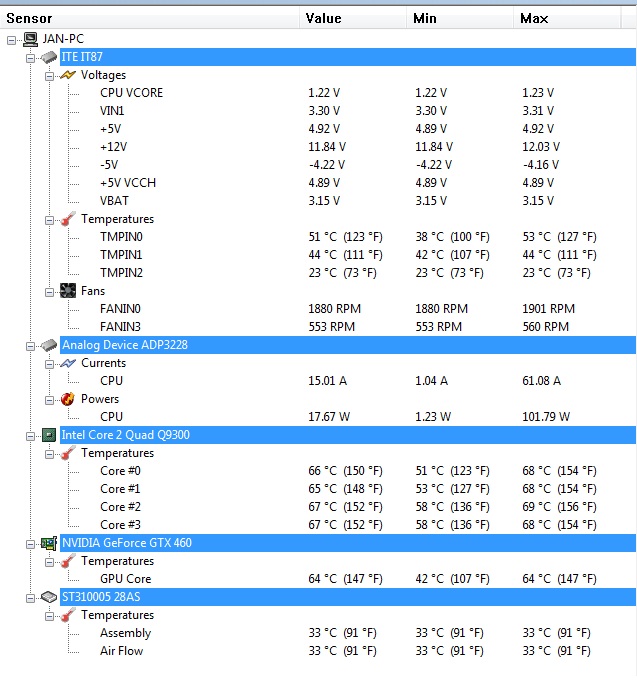
Task: Collapse the Fans group
Action: (49, 291)
